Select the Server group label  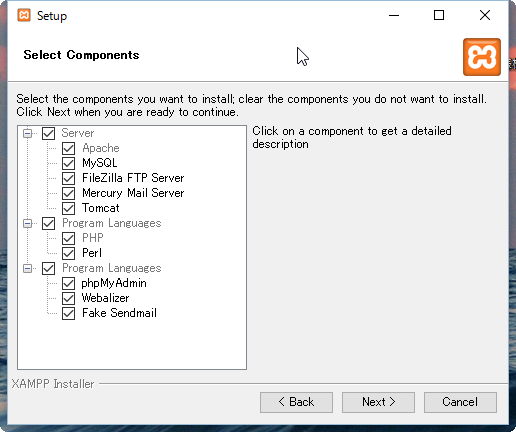coord(78,133)
